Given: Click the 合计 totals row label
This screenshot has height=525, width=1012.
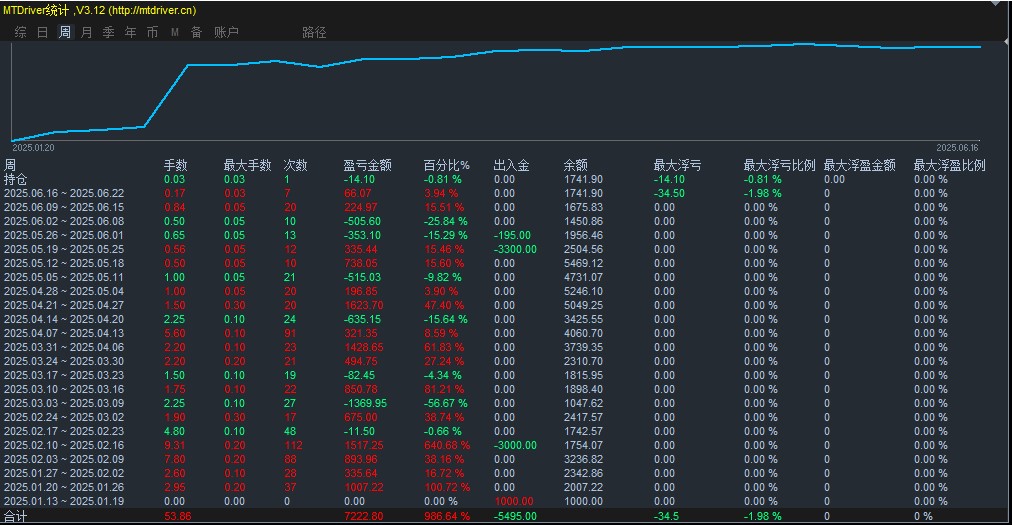Looking at the screenshot, I should point(15,517).
